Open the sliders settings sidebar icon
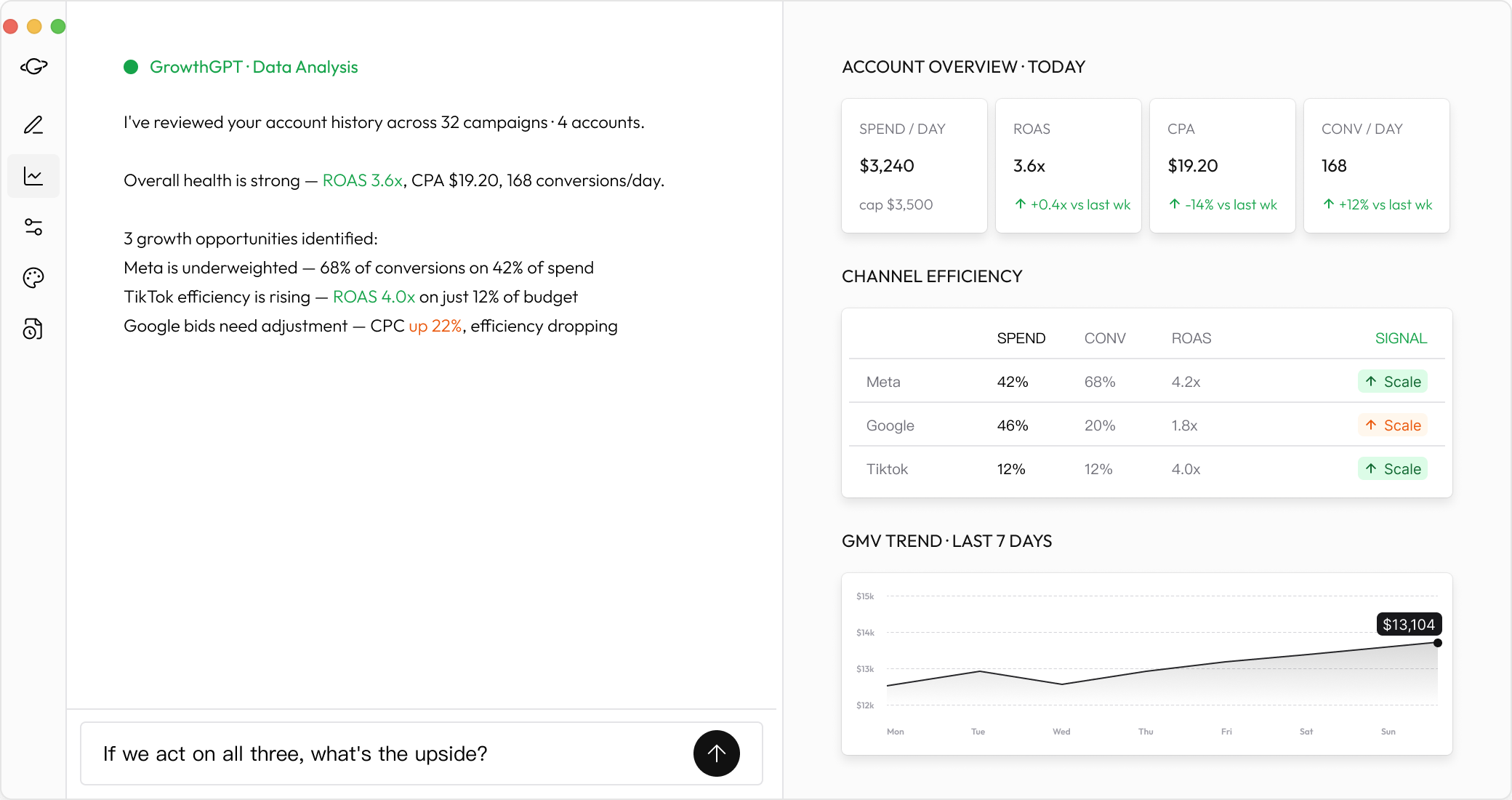Image resolution: width=1512 pixels, height=800 pixels. point(33,227)
